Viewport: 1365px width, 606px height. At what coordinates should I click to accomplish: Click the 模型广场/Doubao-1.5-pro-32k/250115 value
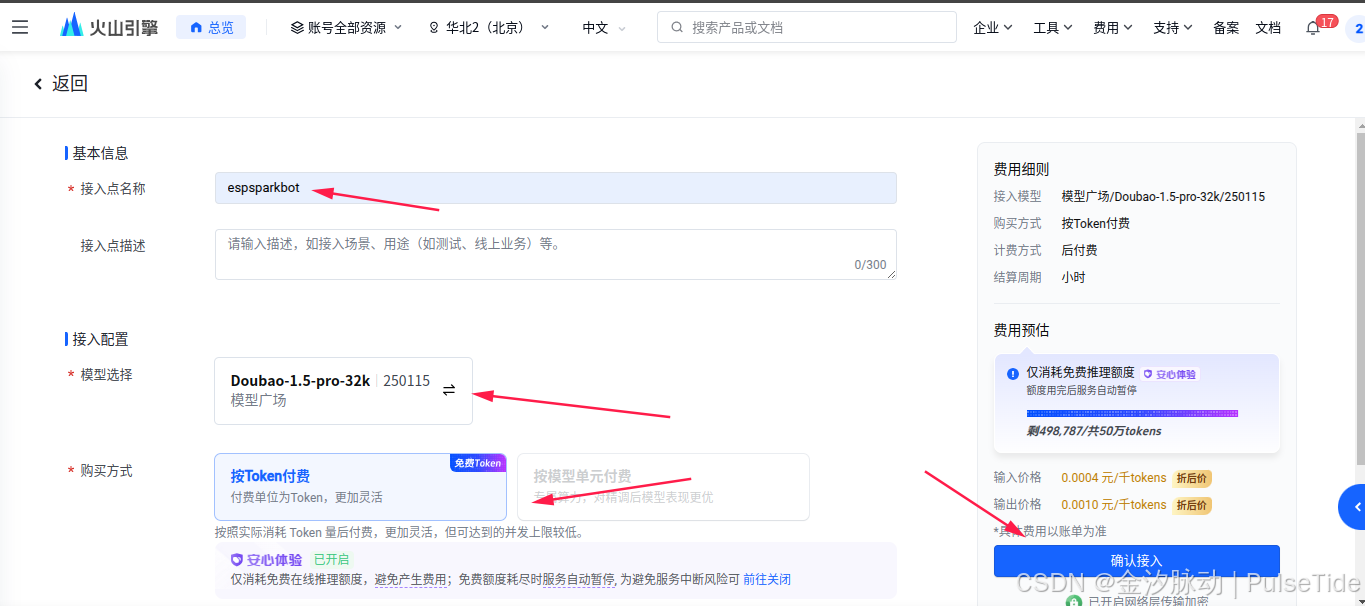(1163, 196)
